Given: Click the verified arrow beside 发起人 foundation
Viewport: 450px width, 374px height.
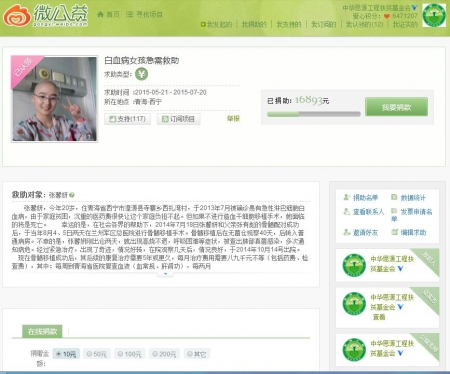Looking at the screenshot, I should click(x=400, y=268).
